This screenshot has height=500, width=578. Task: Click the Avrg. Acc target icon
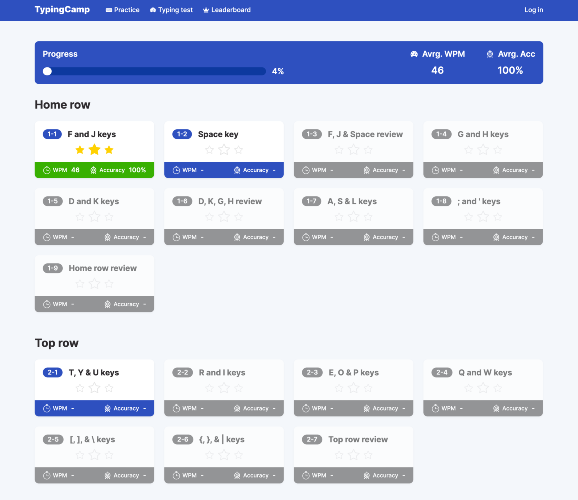pos(490,54)
